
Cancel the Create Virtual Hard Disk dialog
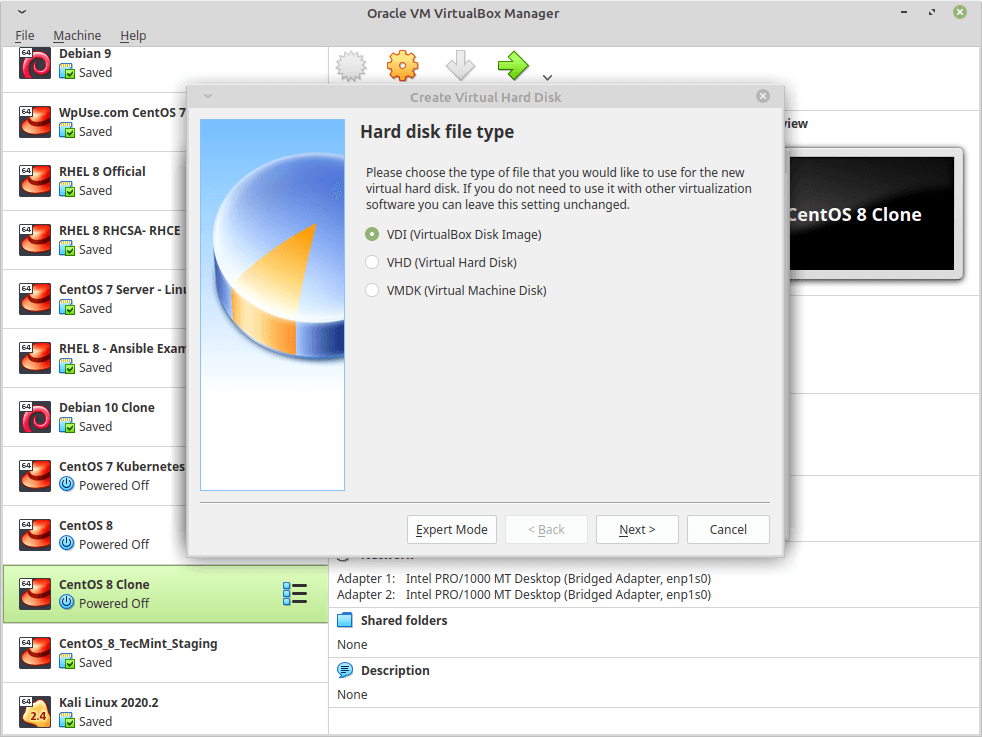(x=728, y=530)
